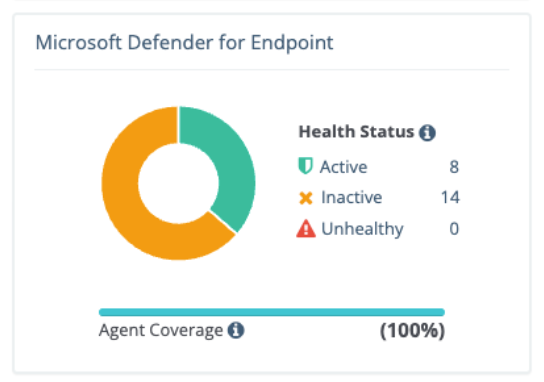The image size is (544, 382).
Task: Click the Agent Coverage progress bar
Action: [272, 312]
